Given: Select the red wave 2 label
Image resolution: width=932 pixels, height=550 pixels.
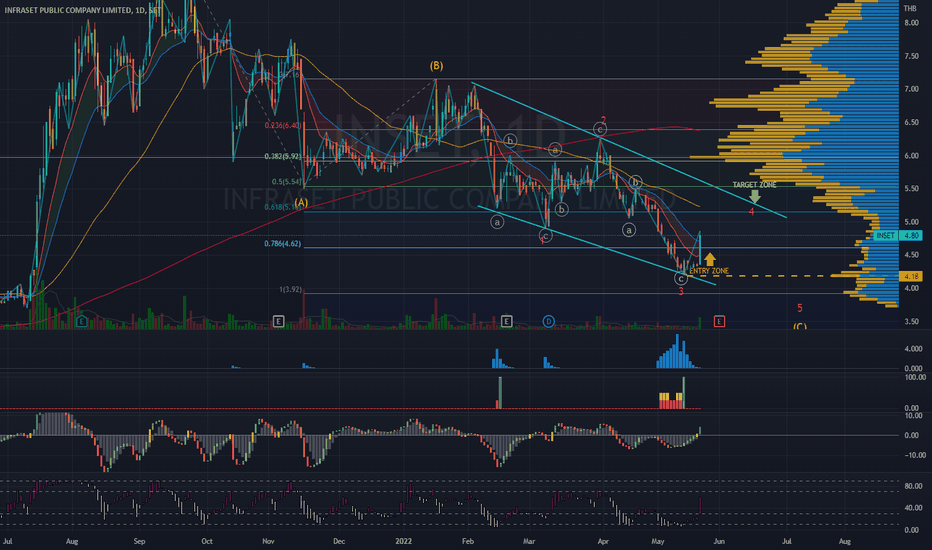Looking at the screenshot, I should coord(603,120).
